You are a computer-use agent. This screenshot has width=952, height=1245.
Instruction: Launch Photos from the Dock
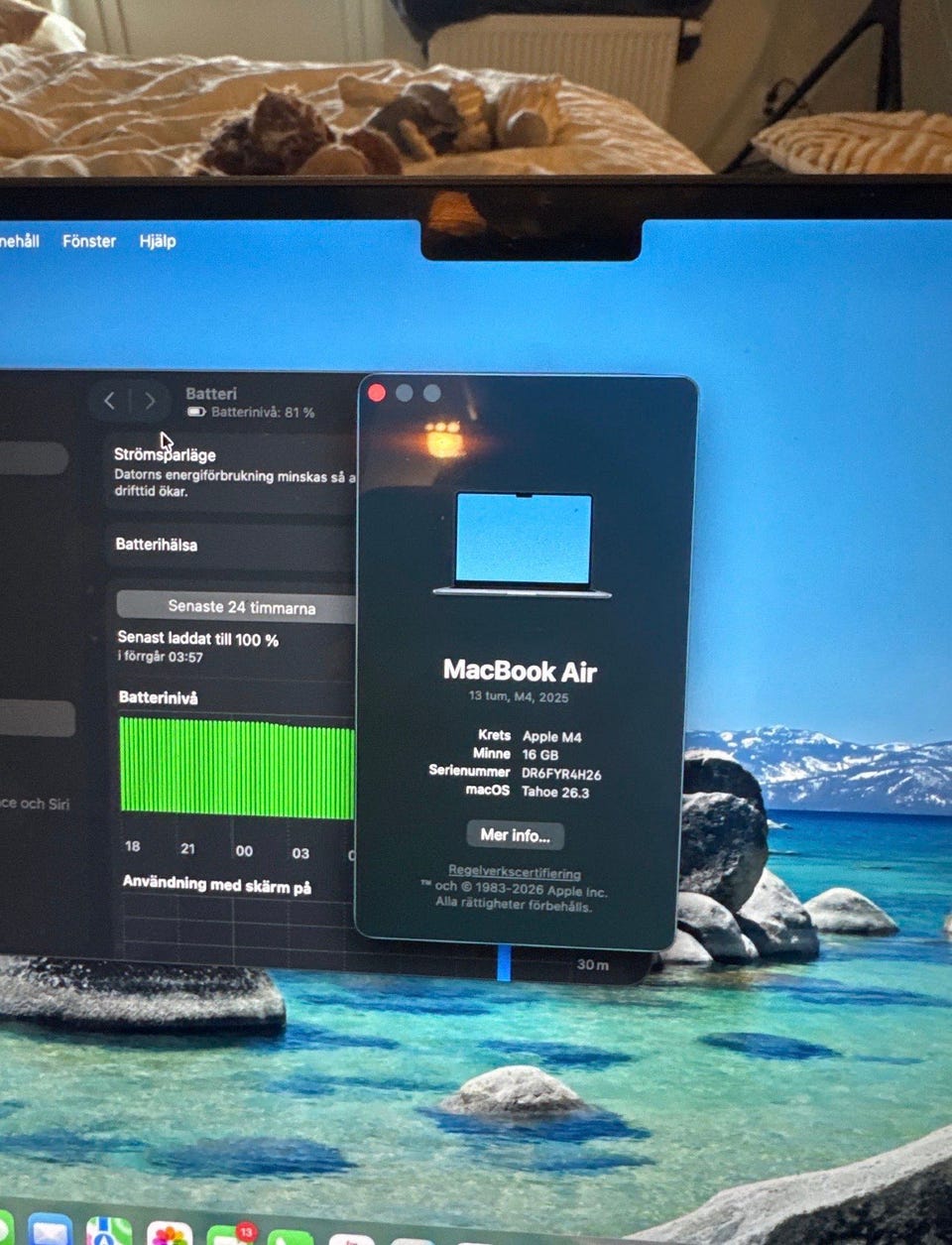pyautogui.click(x=170, y=1234)
